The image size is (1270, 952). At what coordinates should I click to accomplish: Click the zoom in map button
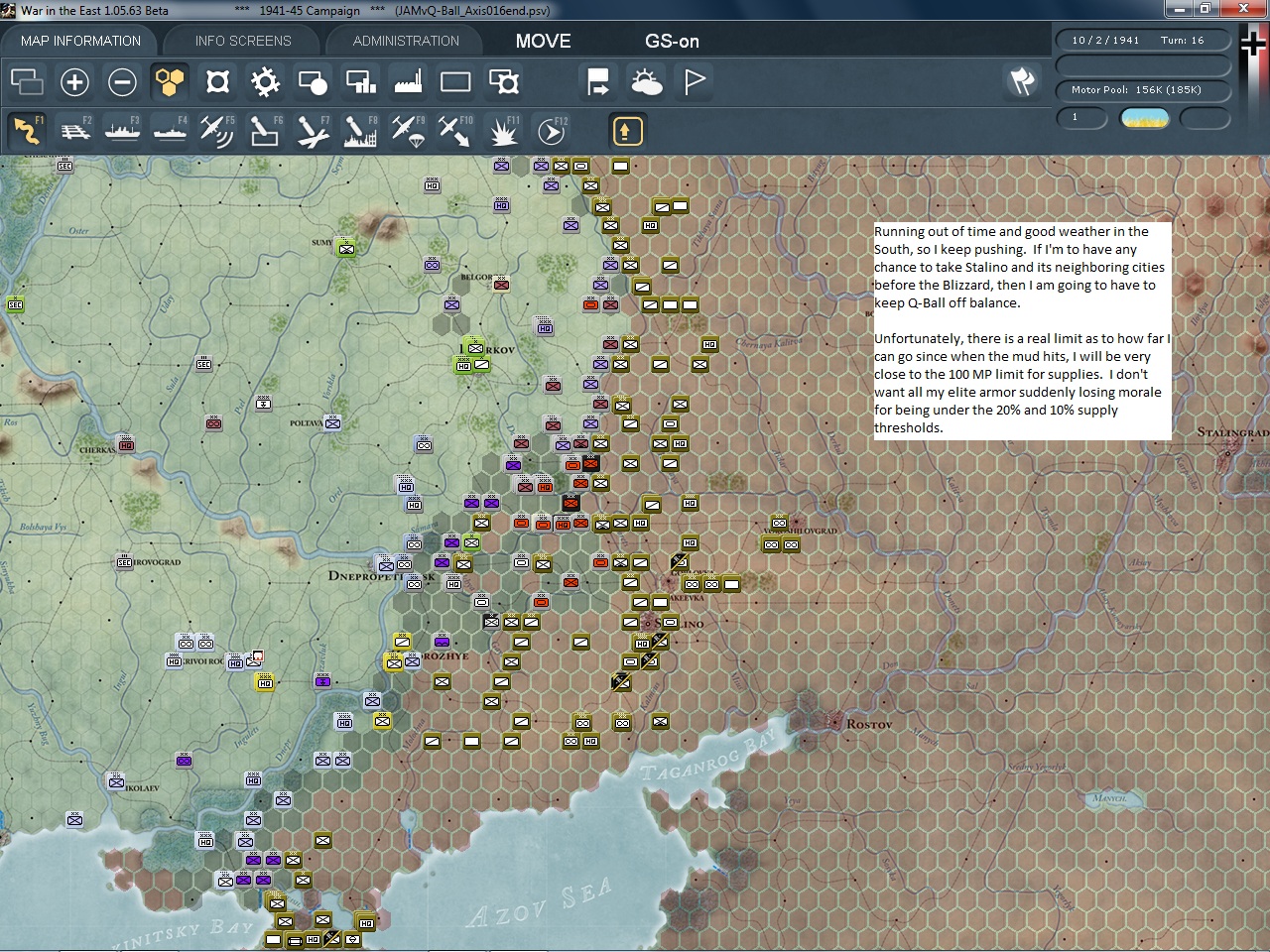tap(74, 82)
